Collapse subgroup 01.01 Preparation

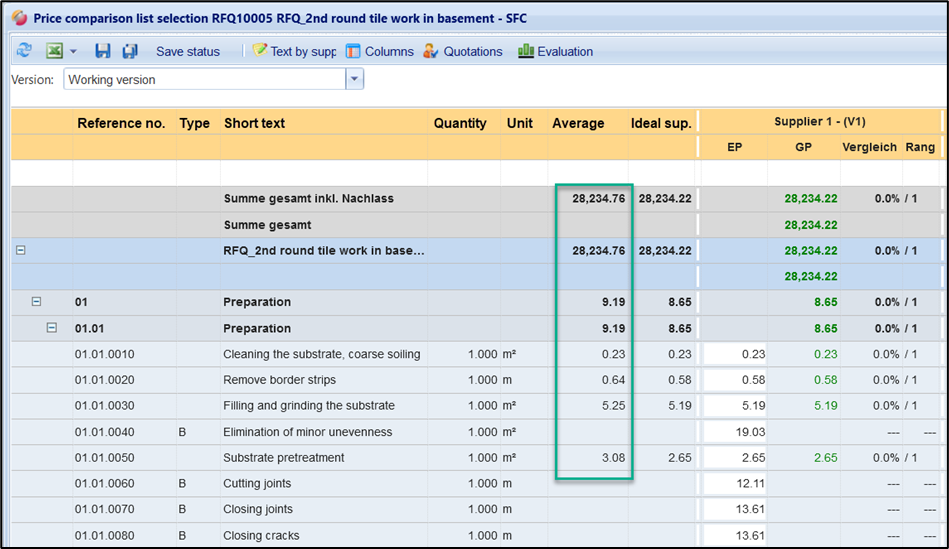tap(52, 328)
